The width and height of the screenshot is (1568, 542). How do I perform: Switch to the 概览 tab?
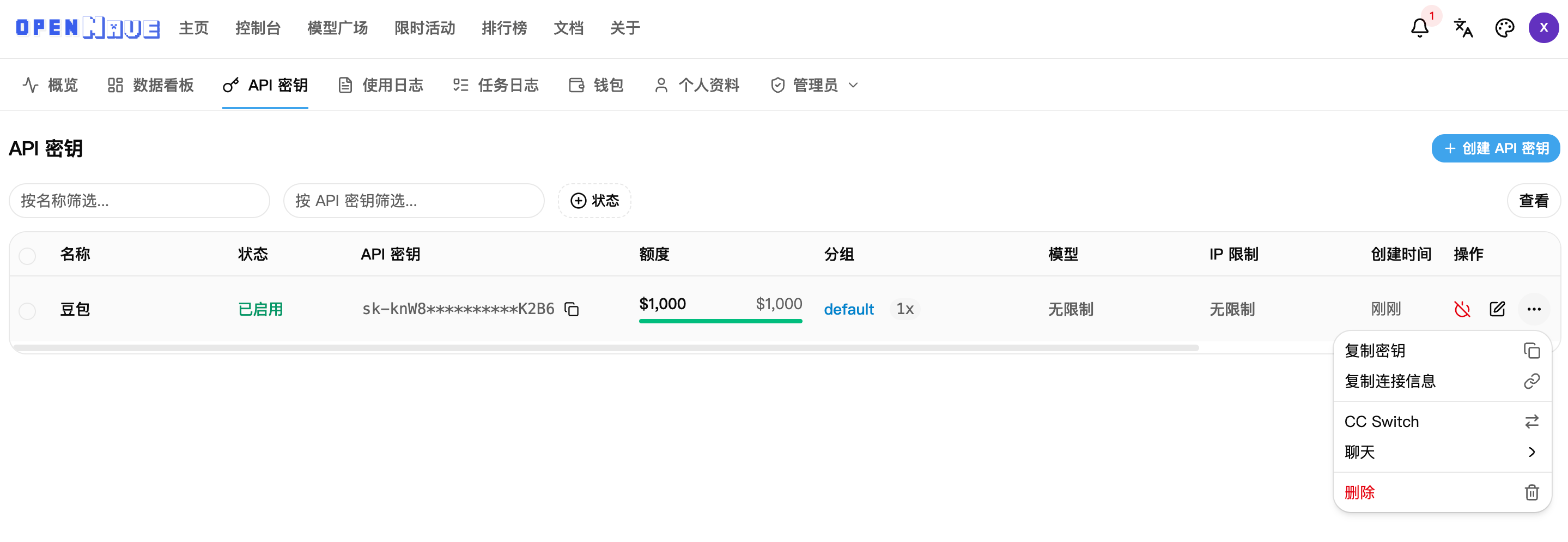[x=50, y=85]
